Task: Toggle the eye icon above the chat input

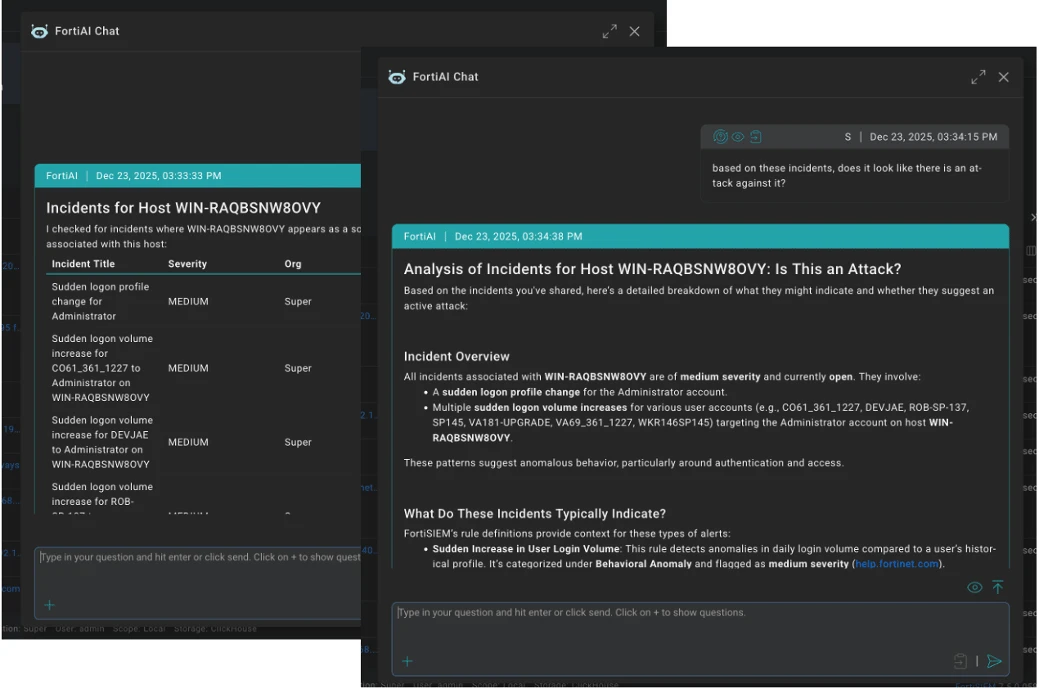Action: click(974, 587)
